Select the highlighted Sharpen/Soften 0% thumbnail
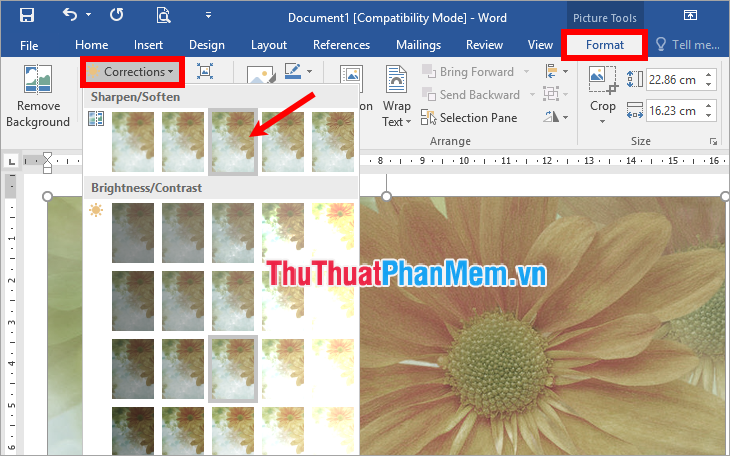730x456 pixels. coord(233,142)
